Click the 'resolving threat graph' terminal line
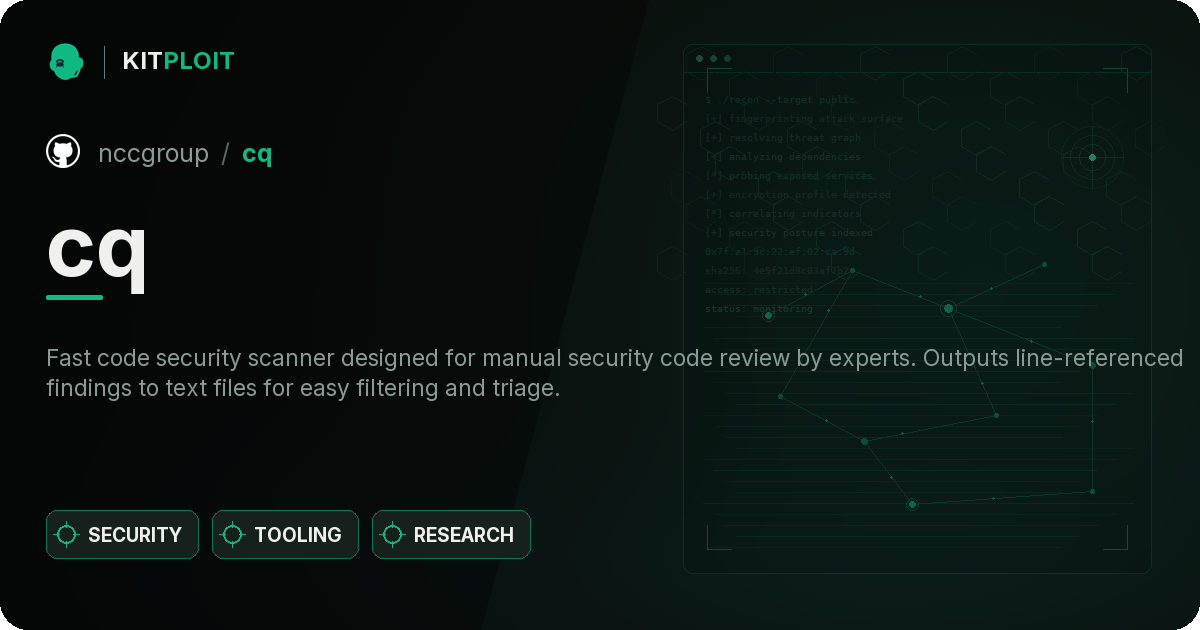The image size is (1200, 630). click(783, 138)
